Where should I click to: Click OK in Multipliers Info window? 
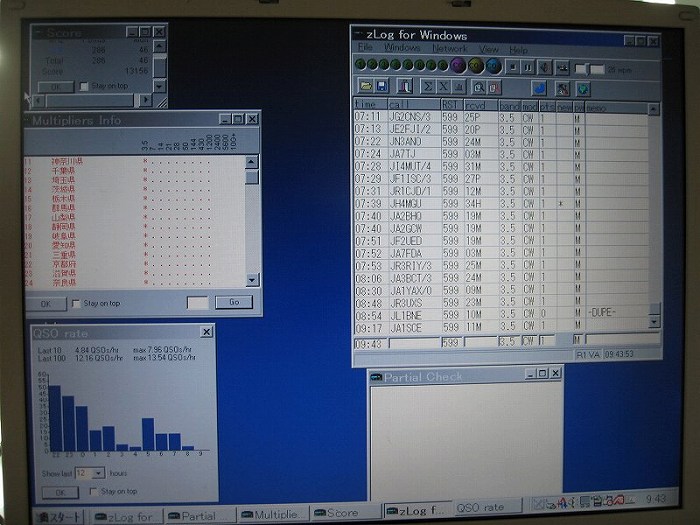pyautogui.click(x=46, y=304)
